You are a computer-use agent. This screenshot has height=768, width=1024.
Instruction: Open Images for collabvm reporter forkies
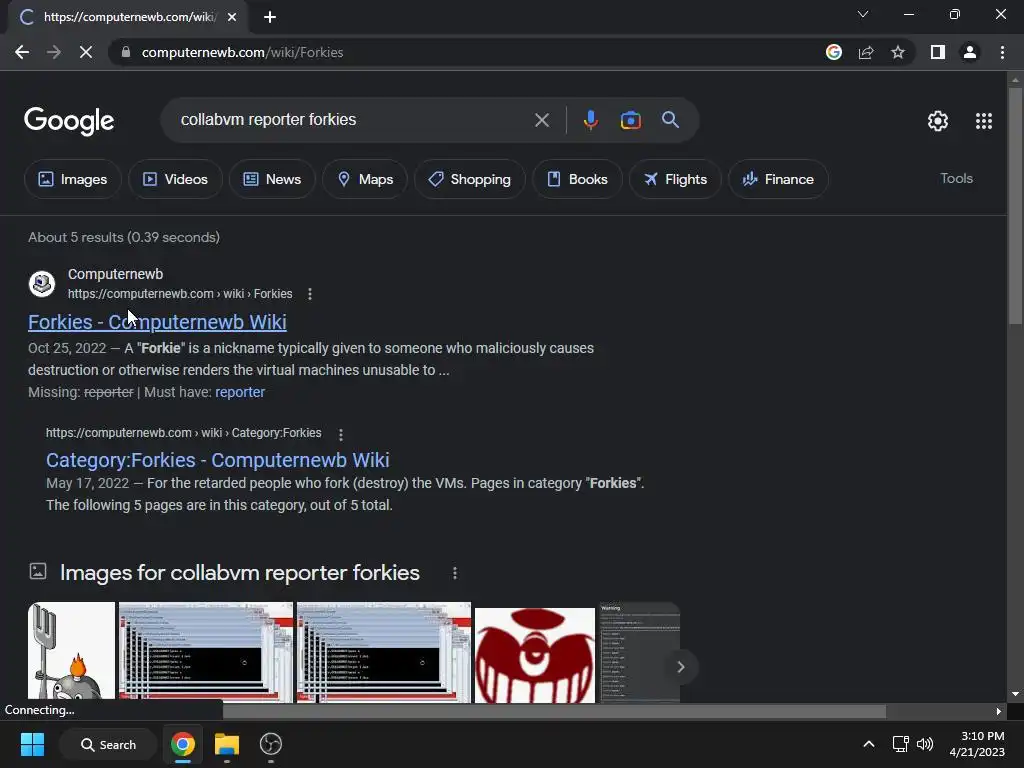[240, 573]
